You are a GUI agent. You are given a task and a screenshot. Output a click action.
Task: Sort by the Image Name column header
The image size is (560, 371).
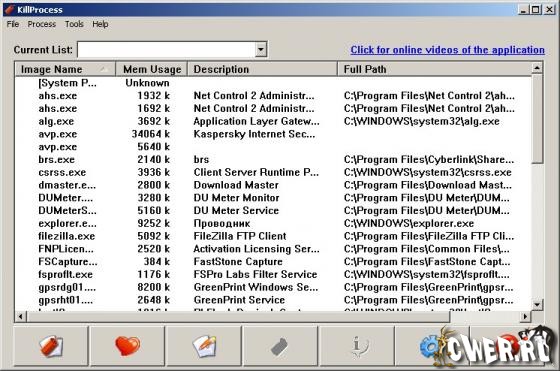pyautogui.click(x=65, y=69)
